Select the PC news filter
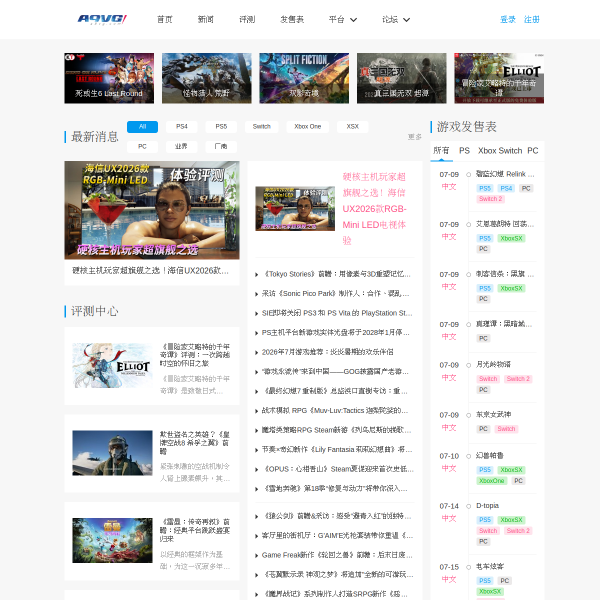The height and width of the screenshot is (600, 600). point(142,147)
